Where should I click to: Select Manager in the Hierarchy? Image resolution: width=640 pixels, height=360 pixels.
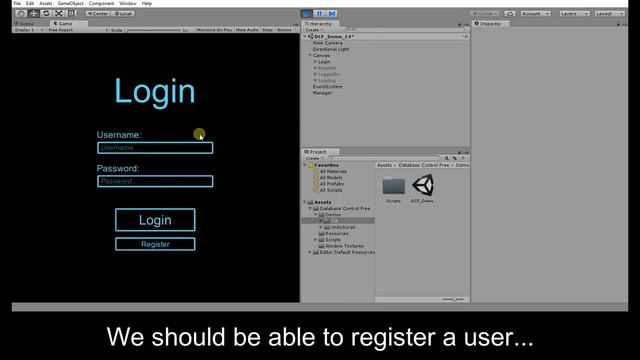coord(322,93)
